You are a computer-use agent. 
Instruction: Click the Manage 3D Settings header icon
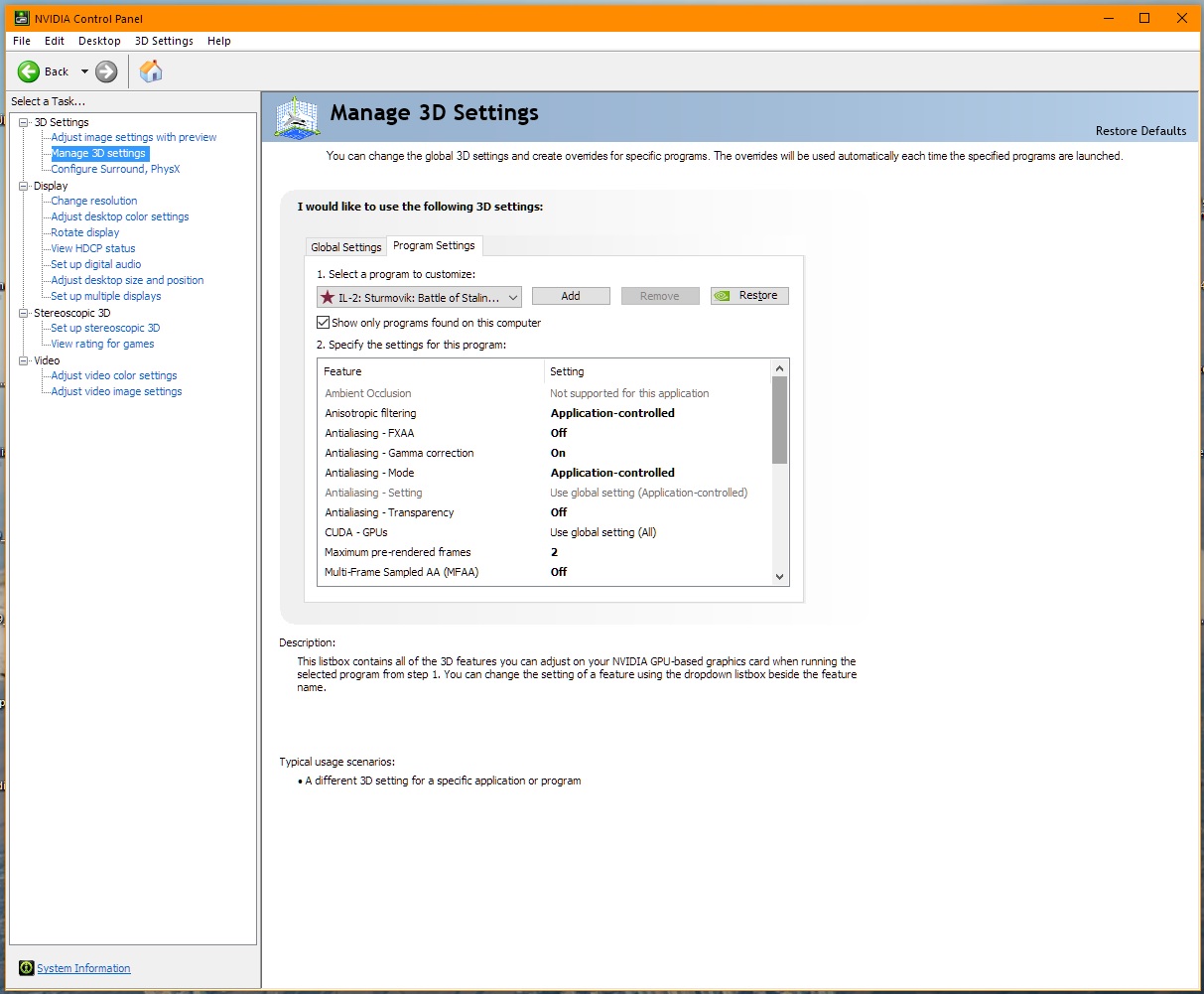point(298,118)
